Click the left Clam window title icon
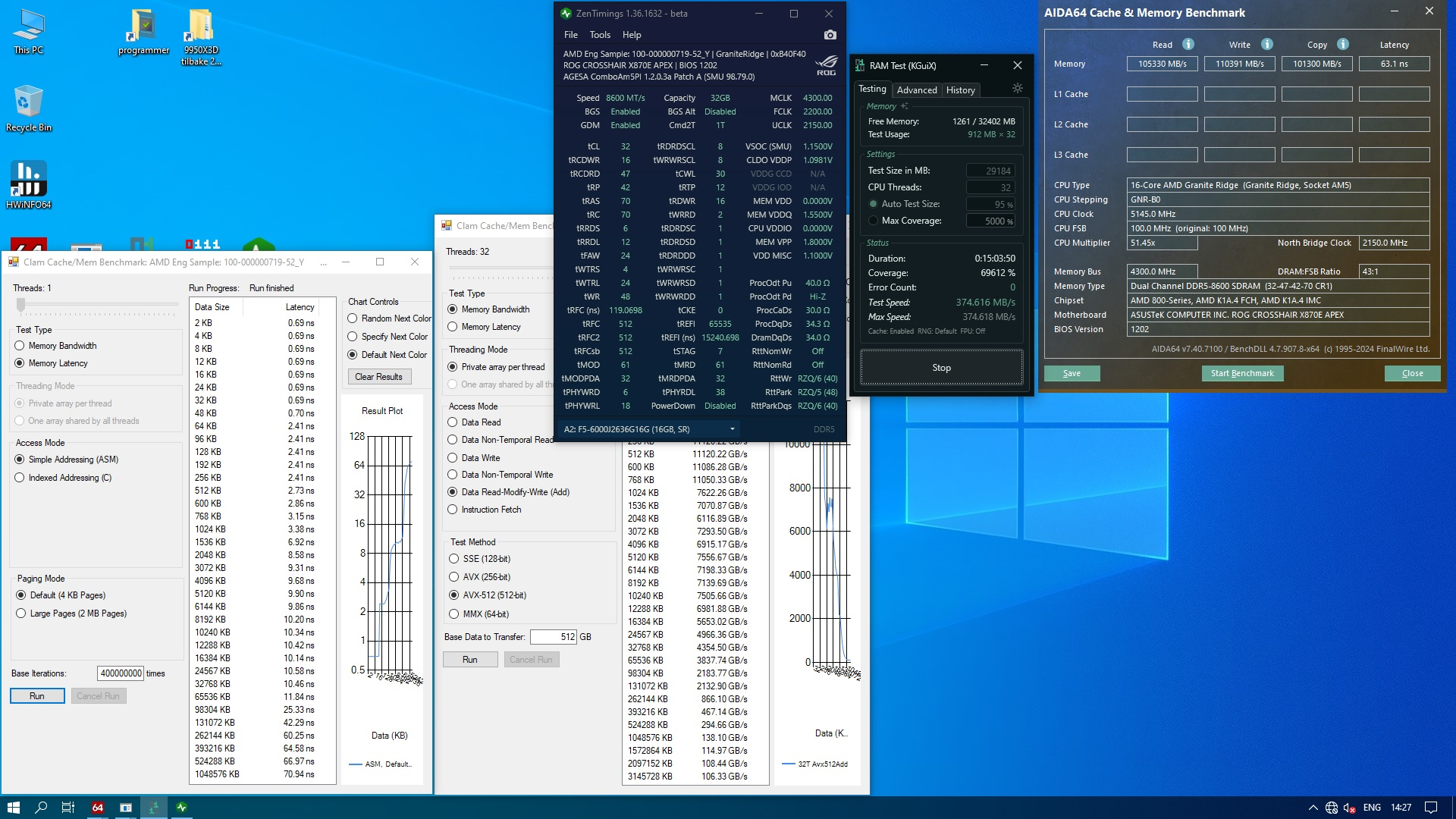 pyautogui.click(x=13, y=262)
